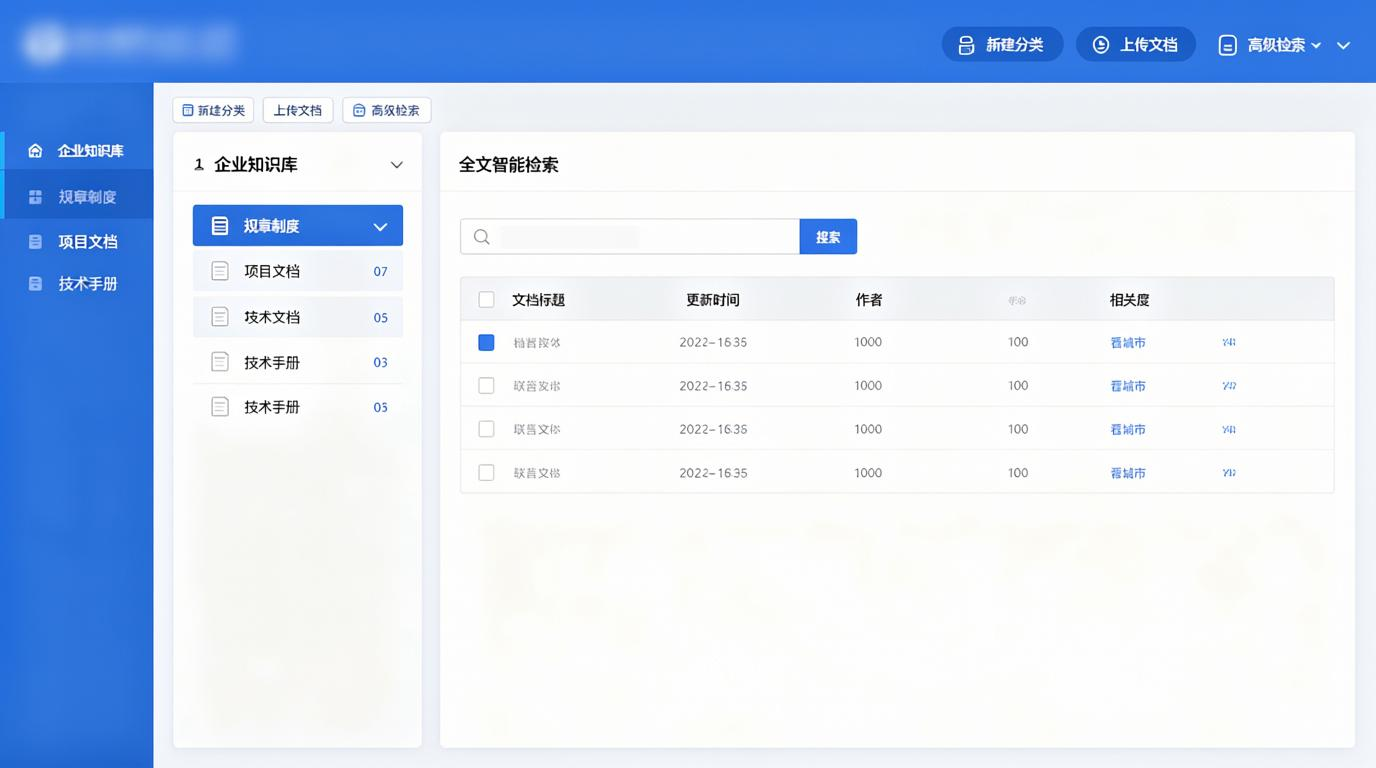The width and height of the screenshot is (1376, 768).
Task: Click the list icon on highlighted 规章制度
Action: [x=220, y=226]
